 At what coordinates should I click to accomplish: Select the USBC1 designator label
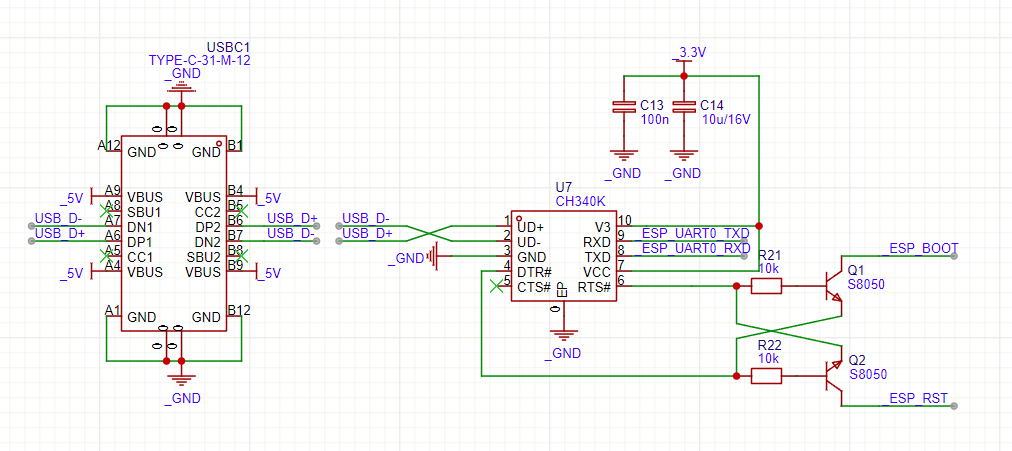click(x=228, y=48)
